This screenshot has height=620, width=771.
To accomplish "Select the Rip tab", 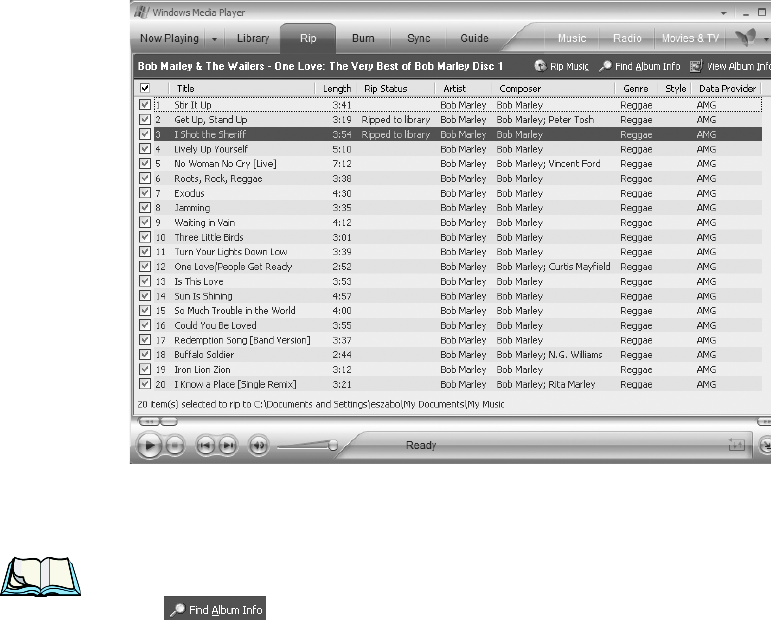I will [x=308, y=38].
